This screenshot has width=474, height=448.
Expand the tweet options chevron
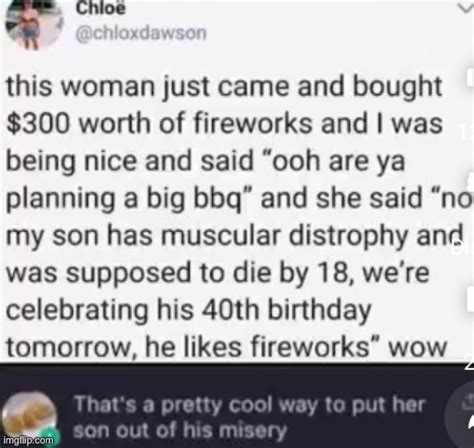pyautogui.click(x=467, y=9)
